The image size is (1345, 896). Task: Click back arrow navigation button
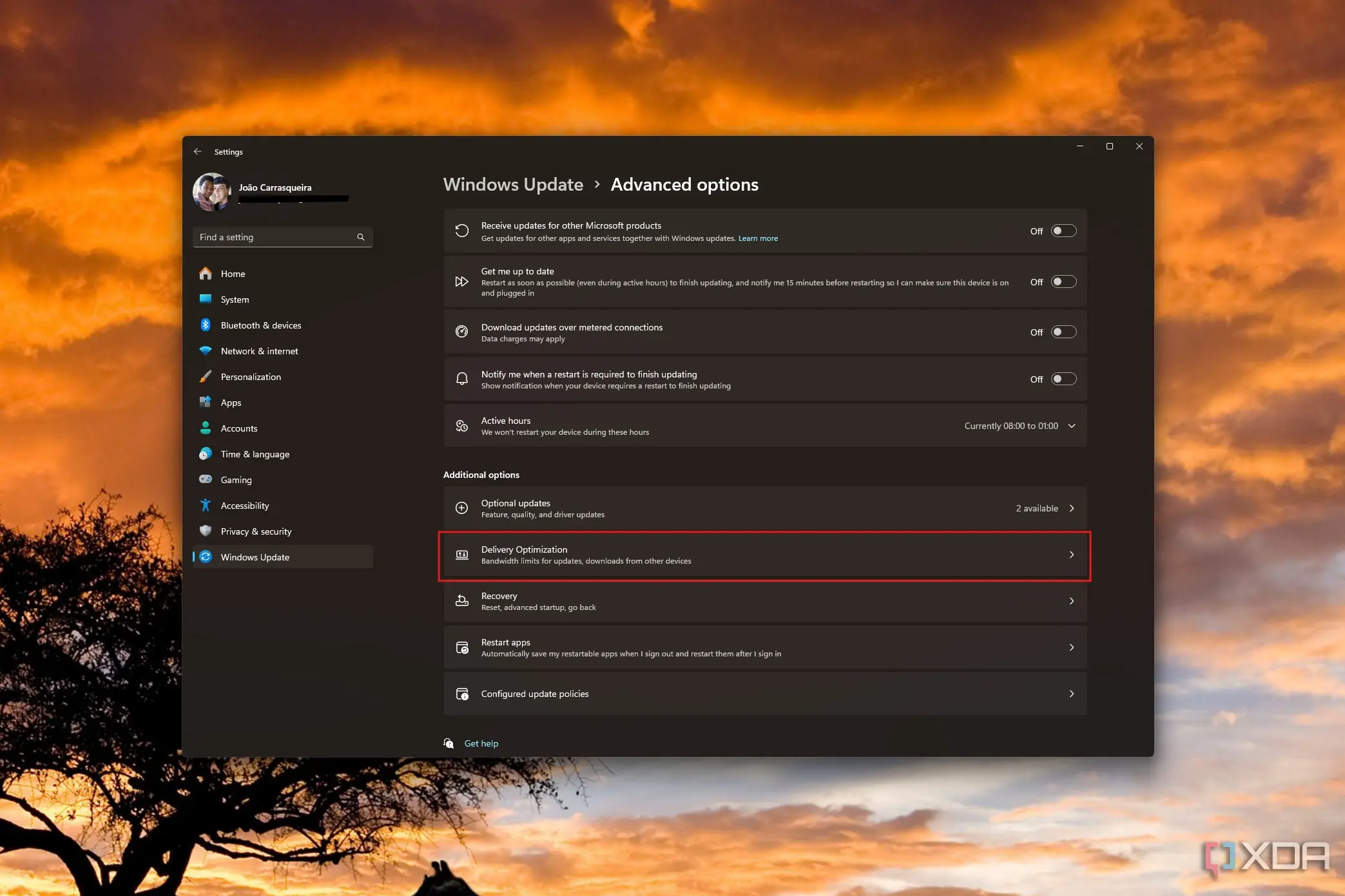pyautogui.click(x=198, y=151)
